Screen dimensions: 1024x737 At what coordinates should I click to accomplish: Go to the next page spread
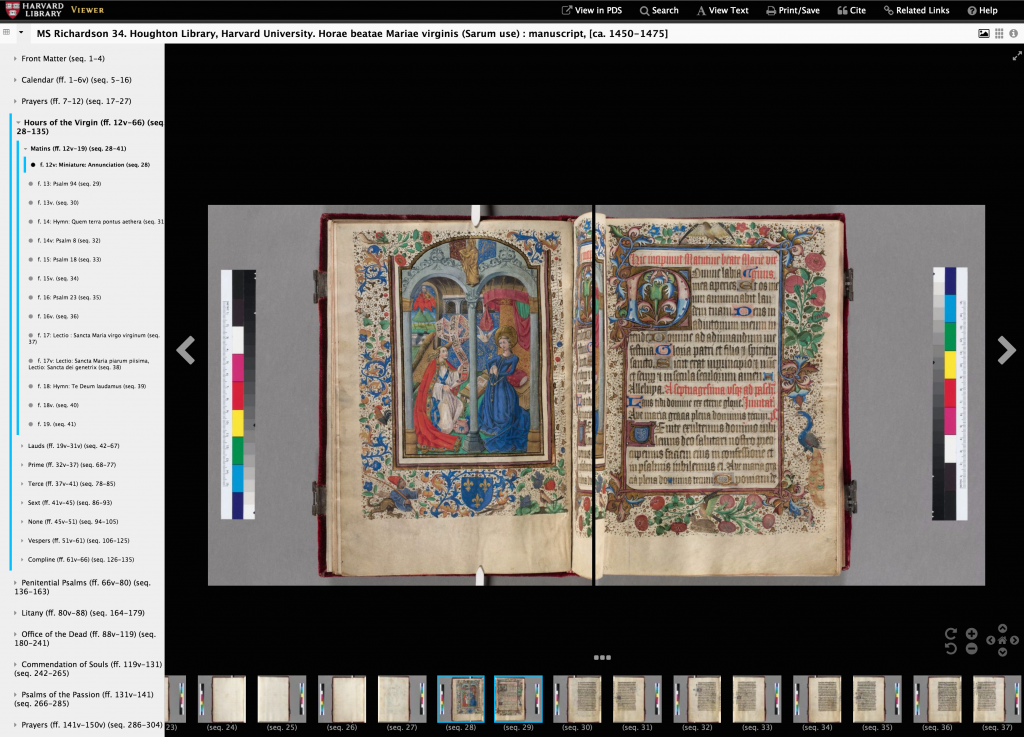(x=1006, y=350)
